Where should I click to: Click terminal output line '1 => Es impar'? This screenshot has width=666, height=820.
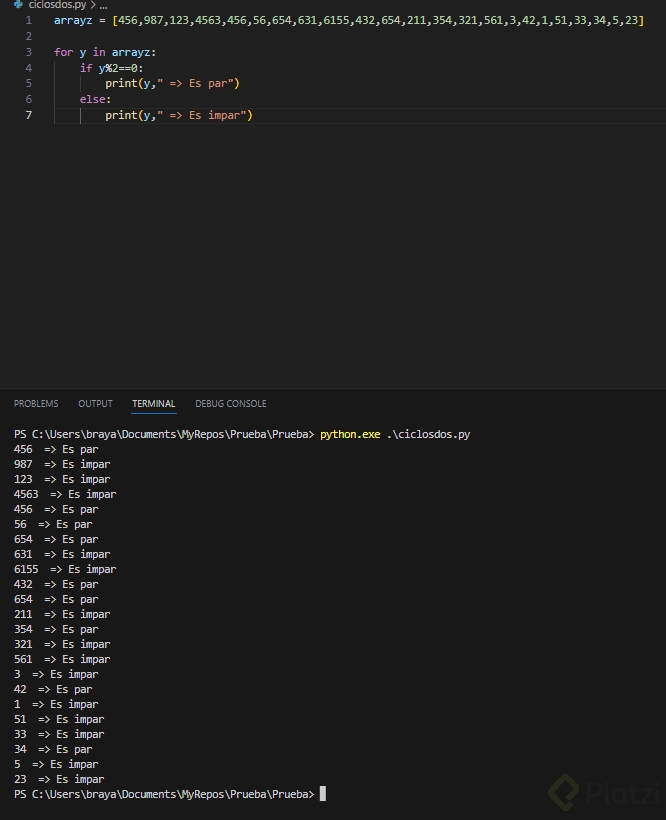56,704
